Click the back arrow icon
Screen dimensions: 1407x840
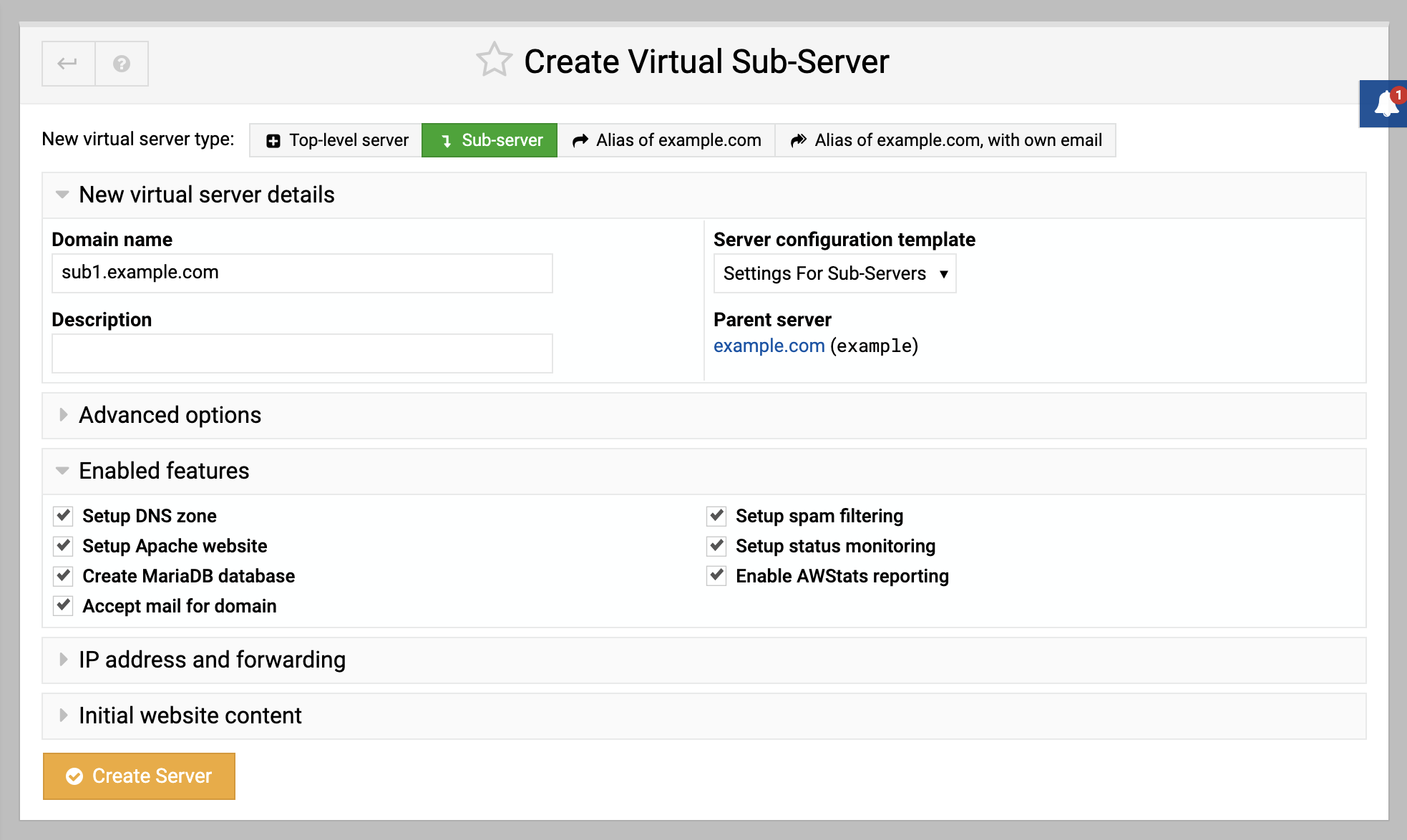tap(68, 64)
